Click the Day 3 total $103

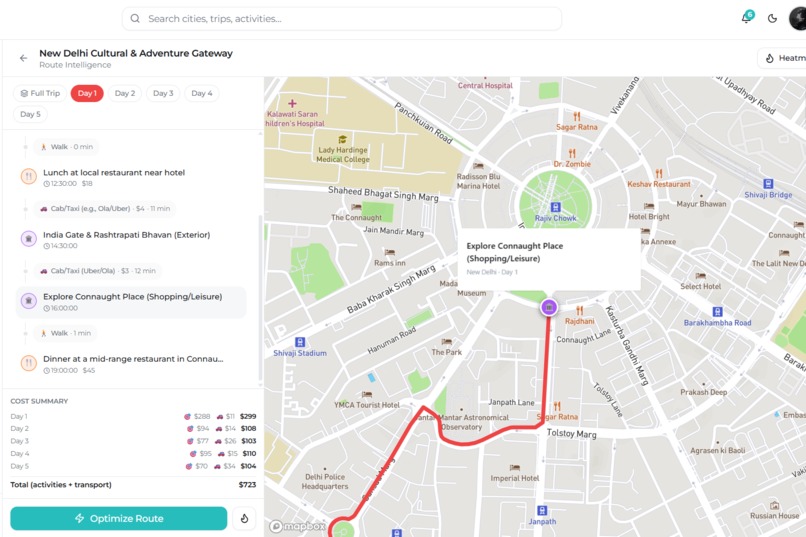point(249,441)
